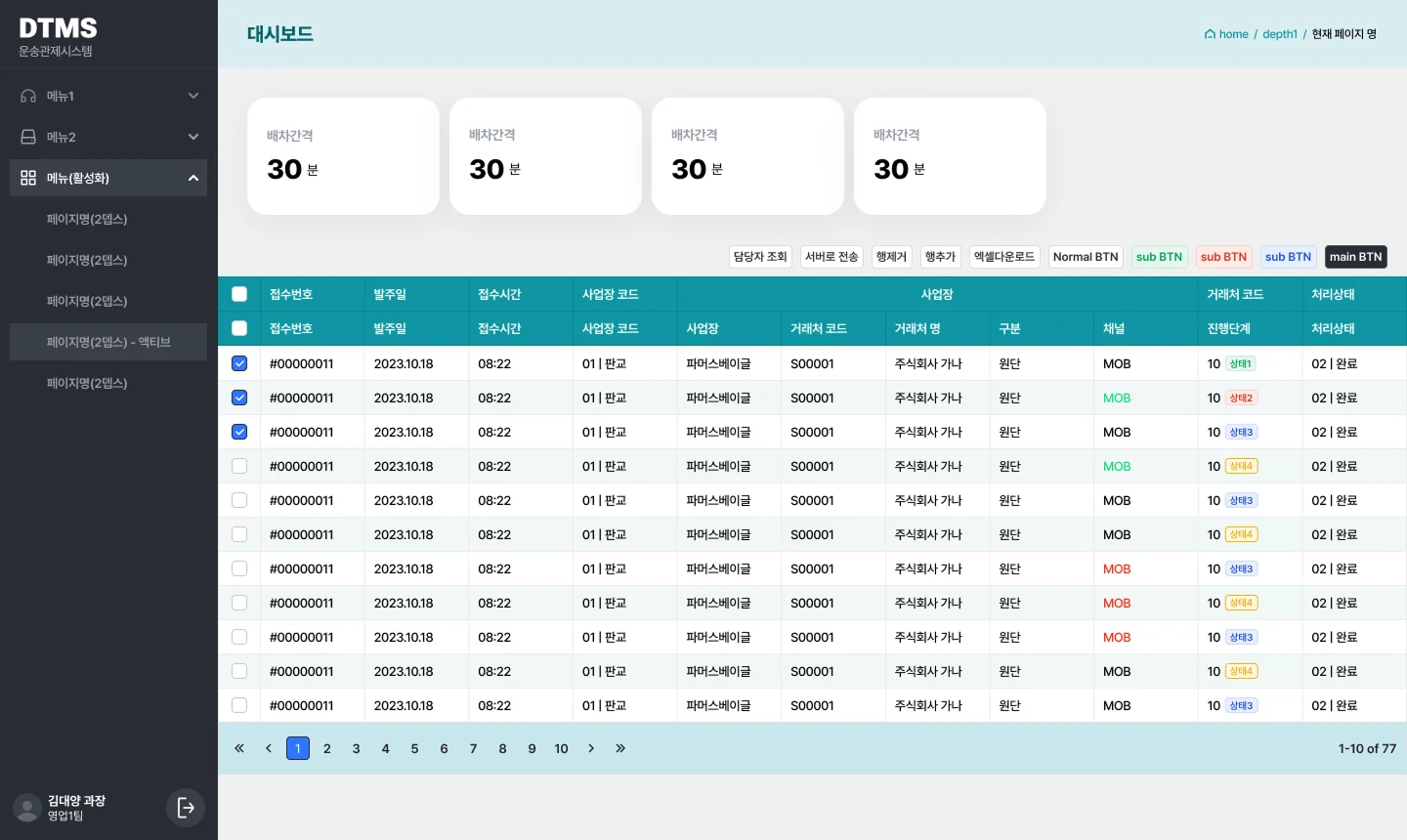The height and width of the screenshot is (840, 1407).
Task: Click the grid icon beside 메뉴(활성화)
Action: 28,178
